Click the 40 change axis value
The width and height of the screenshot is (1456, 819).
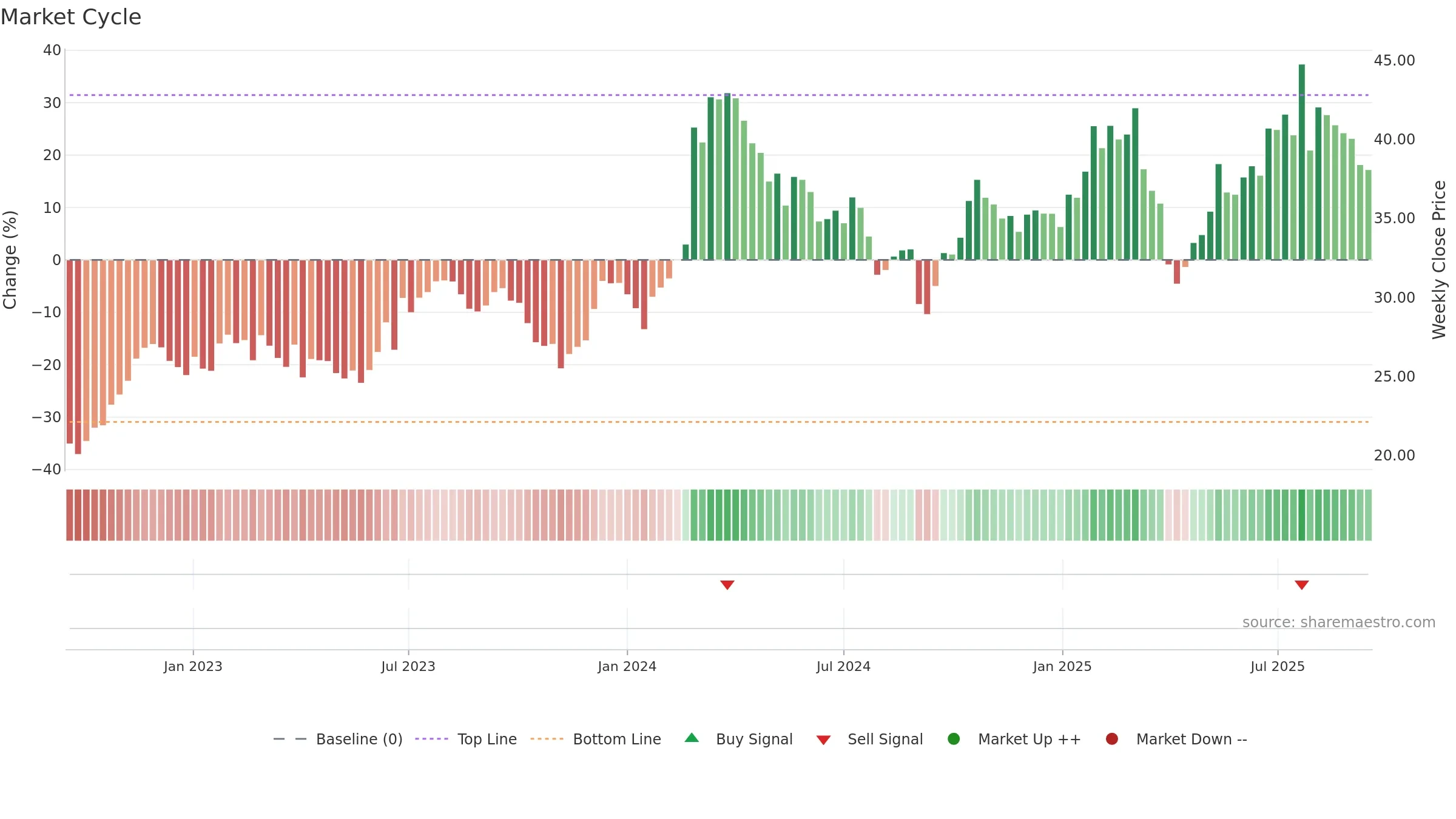point(52,50)
